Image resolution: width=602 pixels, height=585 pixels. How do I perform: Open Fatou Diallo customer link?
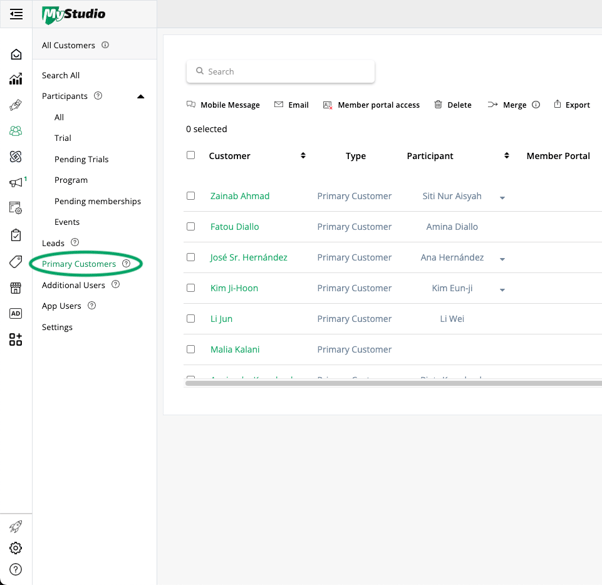click(x=235, y=227)
